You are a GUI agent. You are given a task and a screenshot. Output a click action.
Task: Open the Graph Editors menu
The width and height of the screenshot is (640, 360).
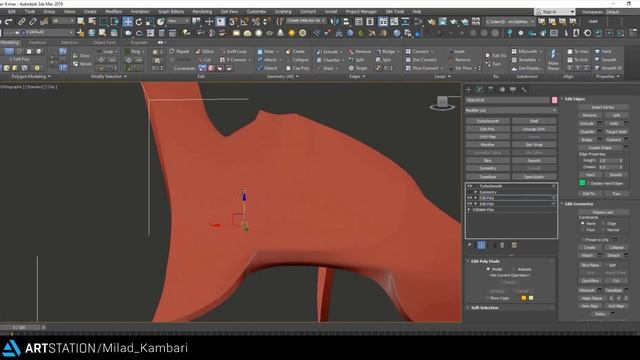tap(171, 12)
